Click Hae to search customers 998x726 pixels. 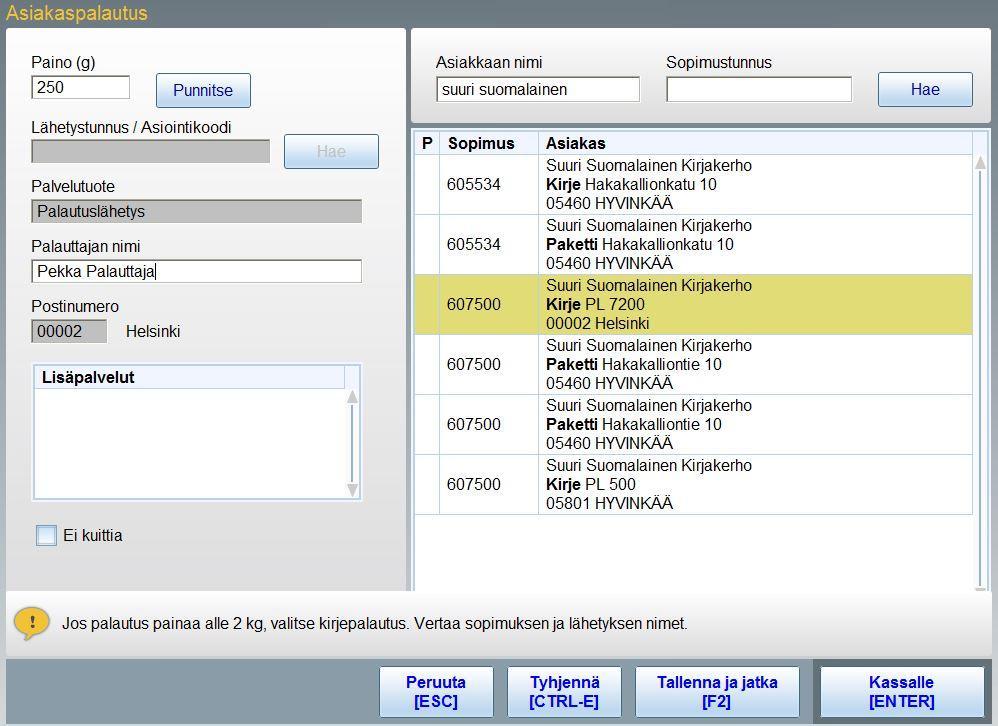[x=925, y=89]
